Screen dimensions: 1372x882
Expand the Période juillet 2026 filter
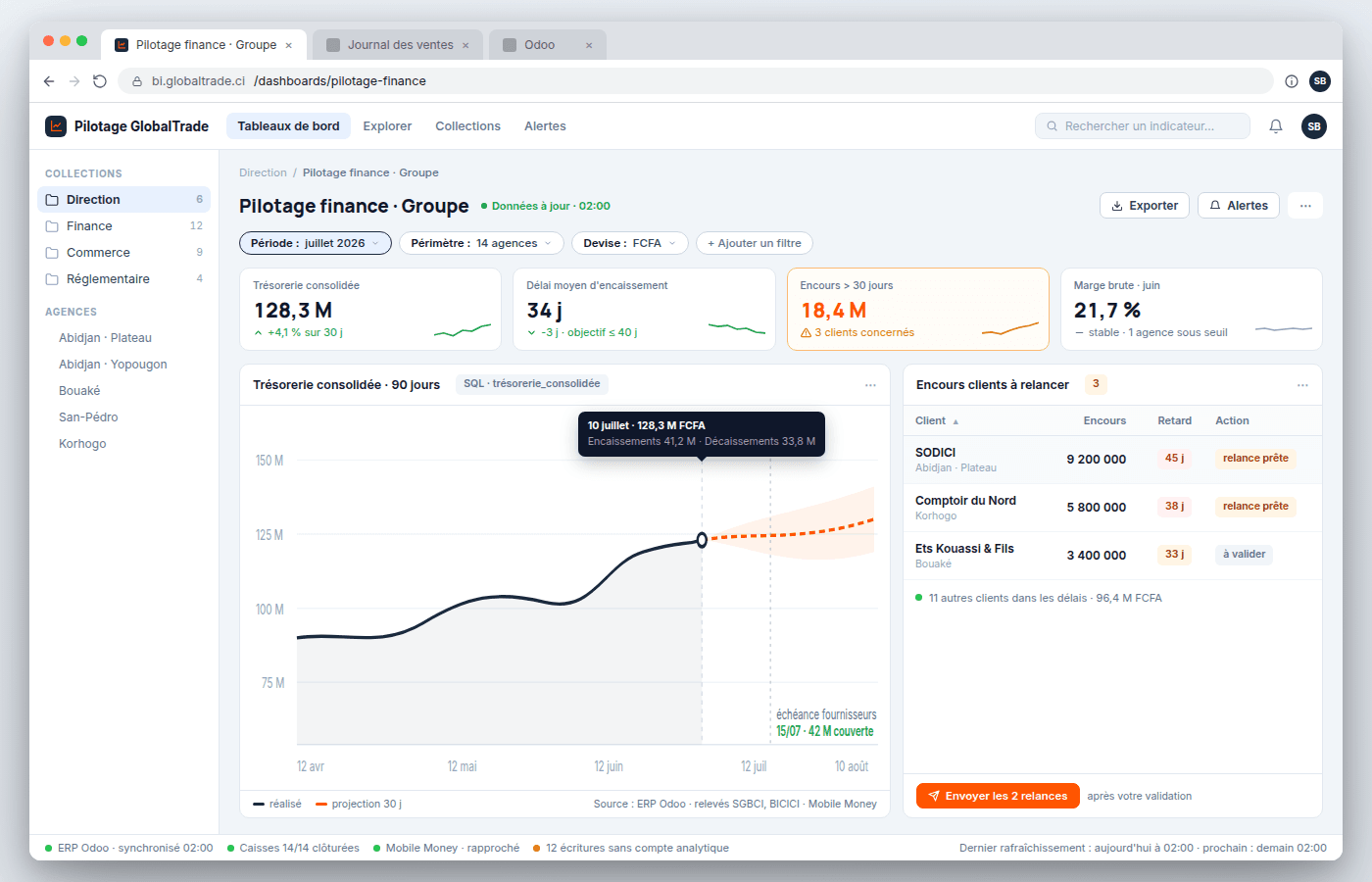click(316, 243)
